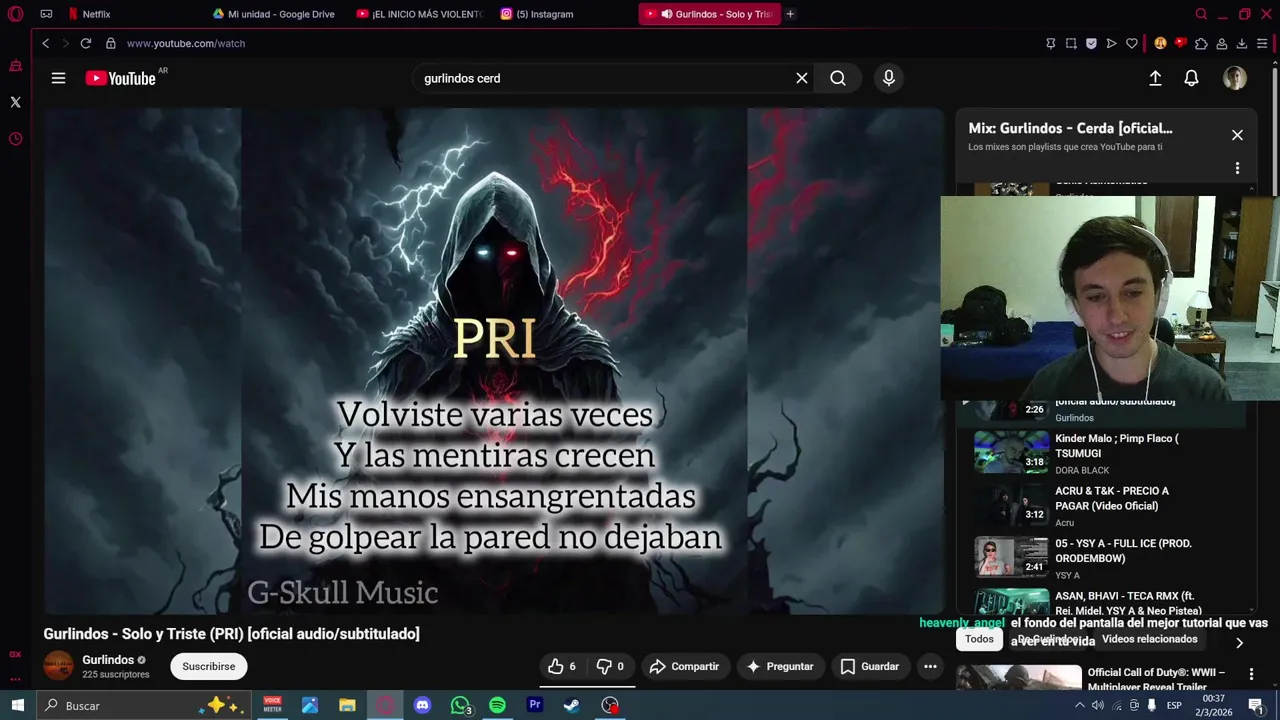This screenshot has height=720, width=1280.
Task: Open site security lock info
Action: [111, 43]
